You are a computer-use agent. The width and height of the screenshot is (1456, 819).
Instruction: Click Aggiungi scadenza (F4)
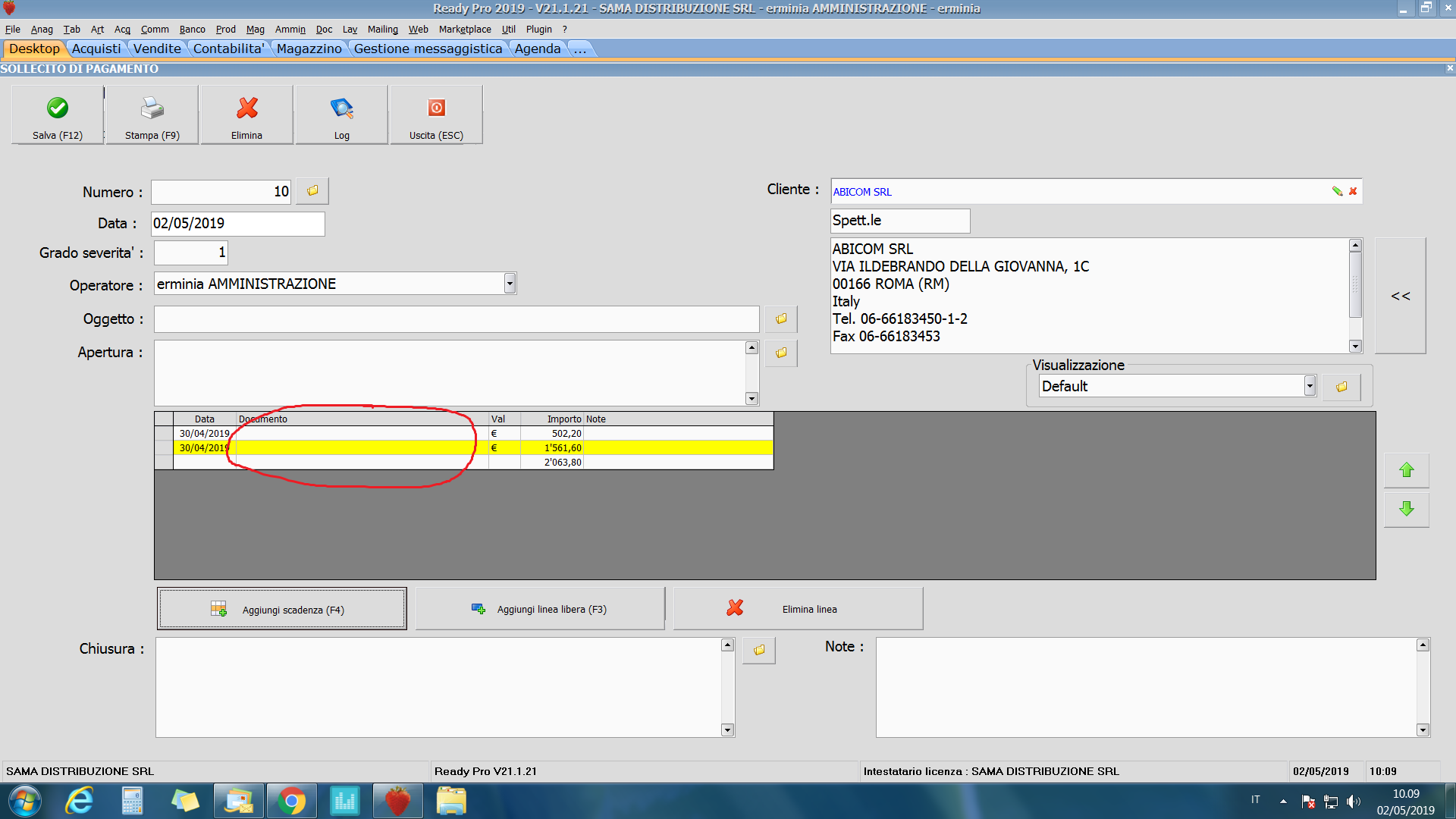[282, 609]
